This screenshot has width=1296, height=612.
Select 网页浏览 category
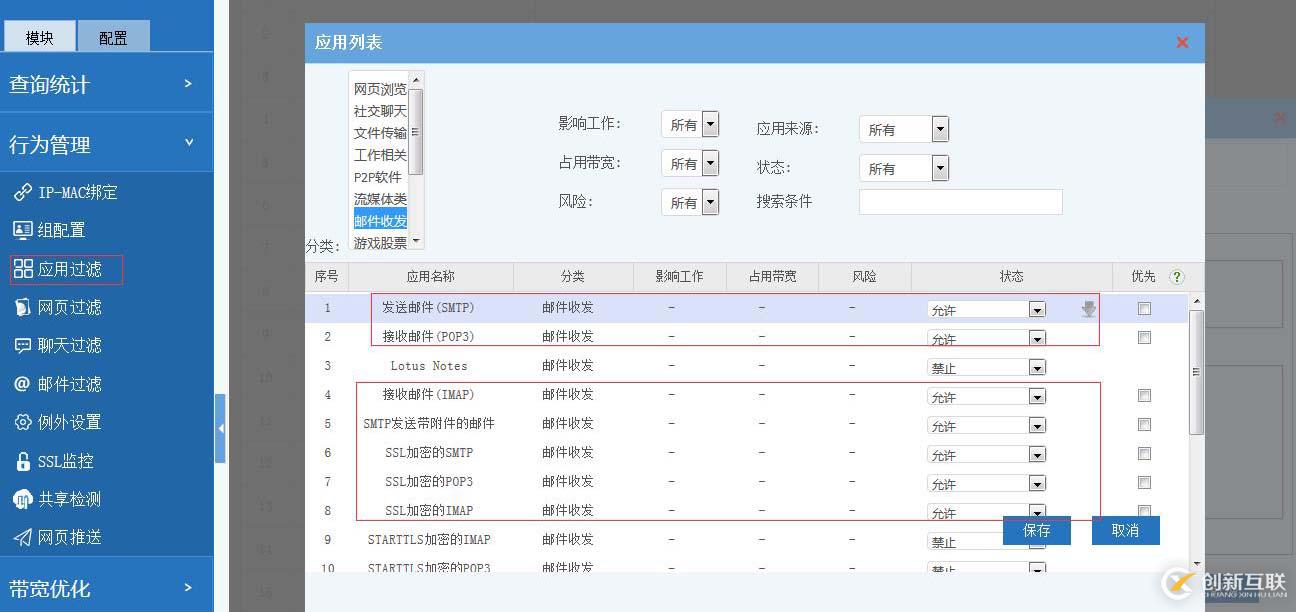pos(380,89)
